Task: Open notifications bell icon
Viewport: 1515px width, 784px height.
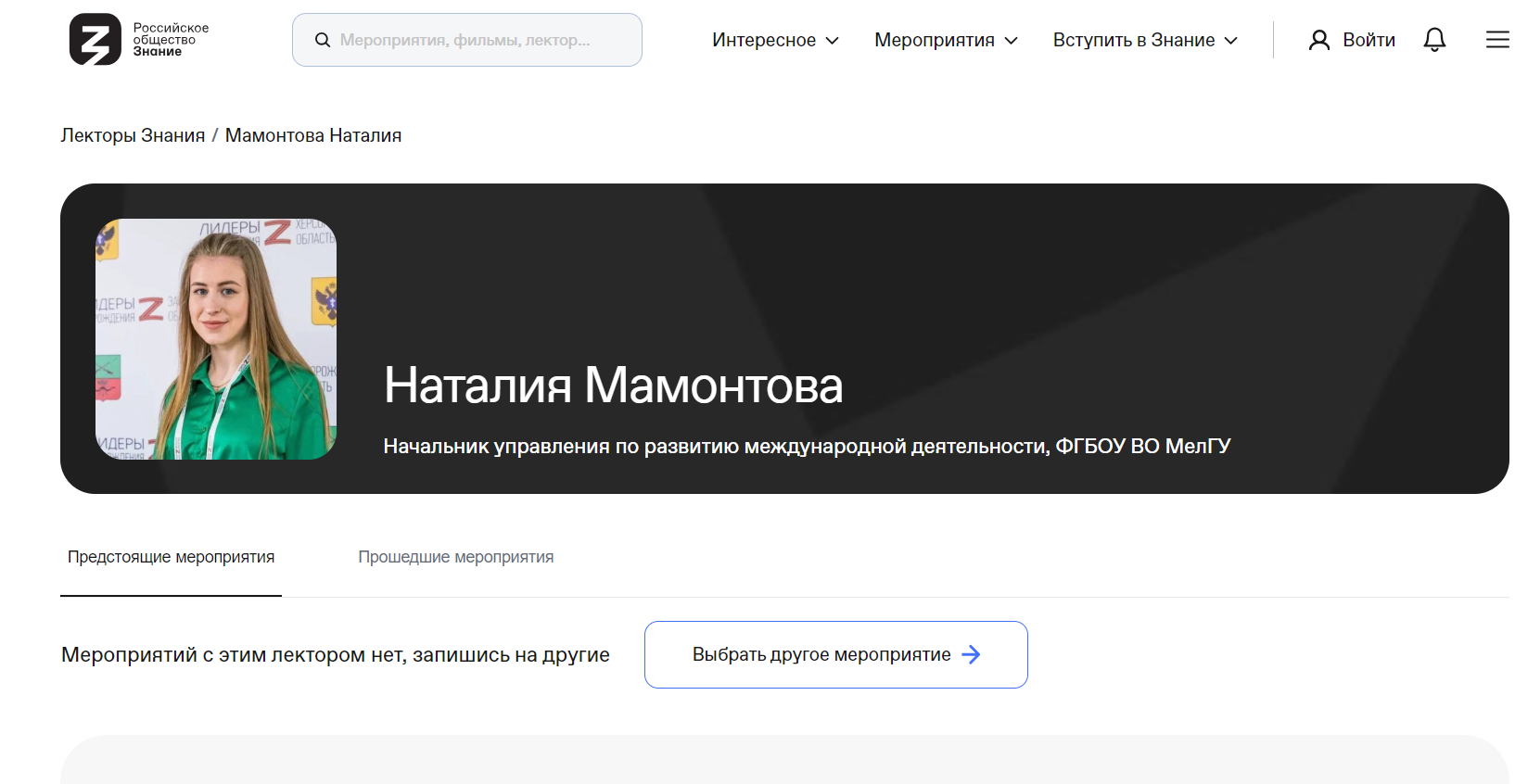Action: click(1434, 40)
